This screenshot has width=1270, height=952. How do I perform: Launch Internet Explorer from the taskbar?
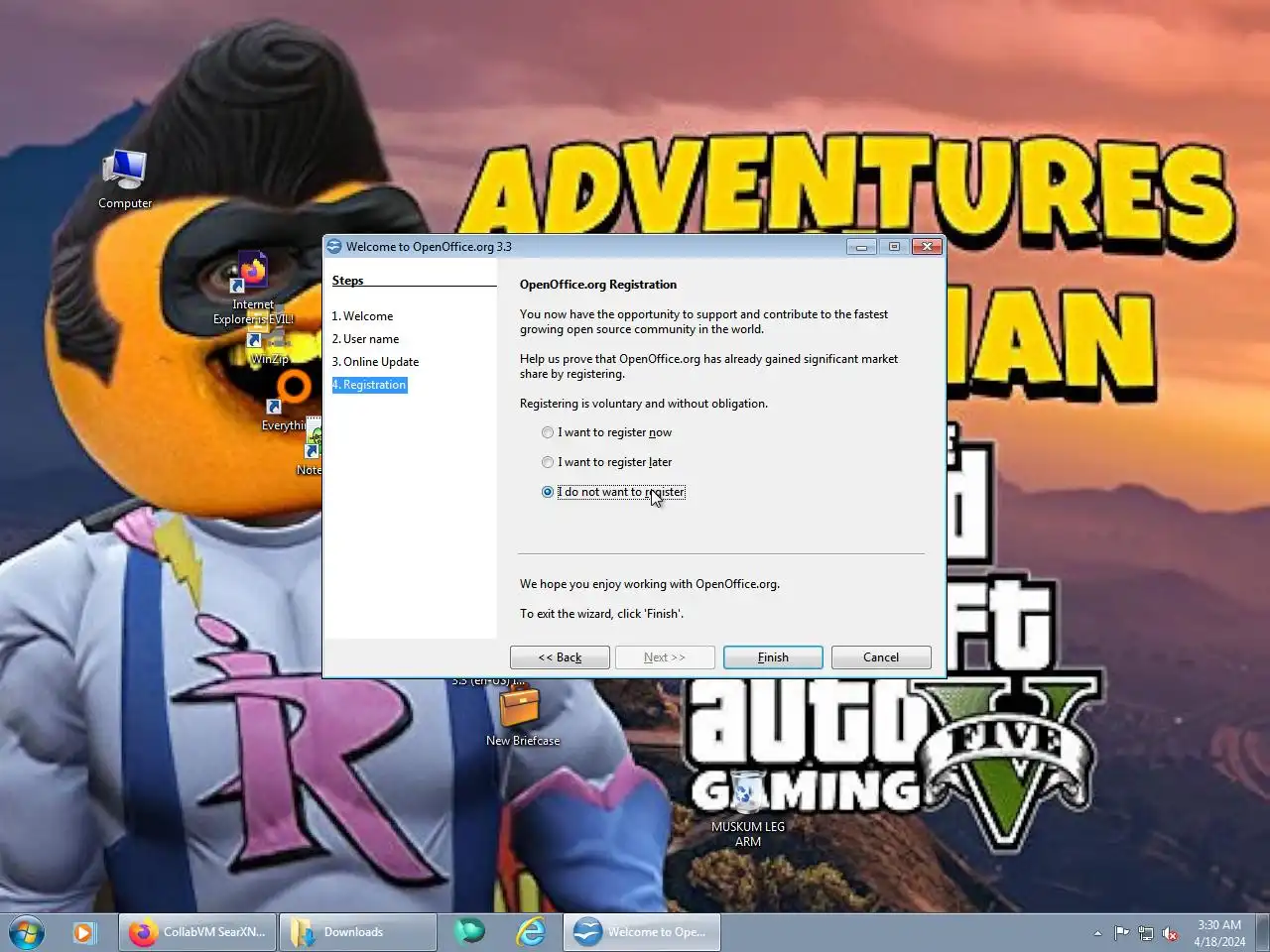pyautogui.click(x=532, y=931)
